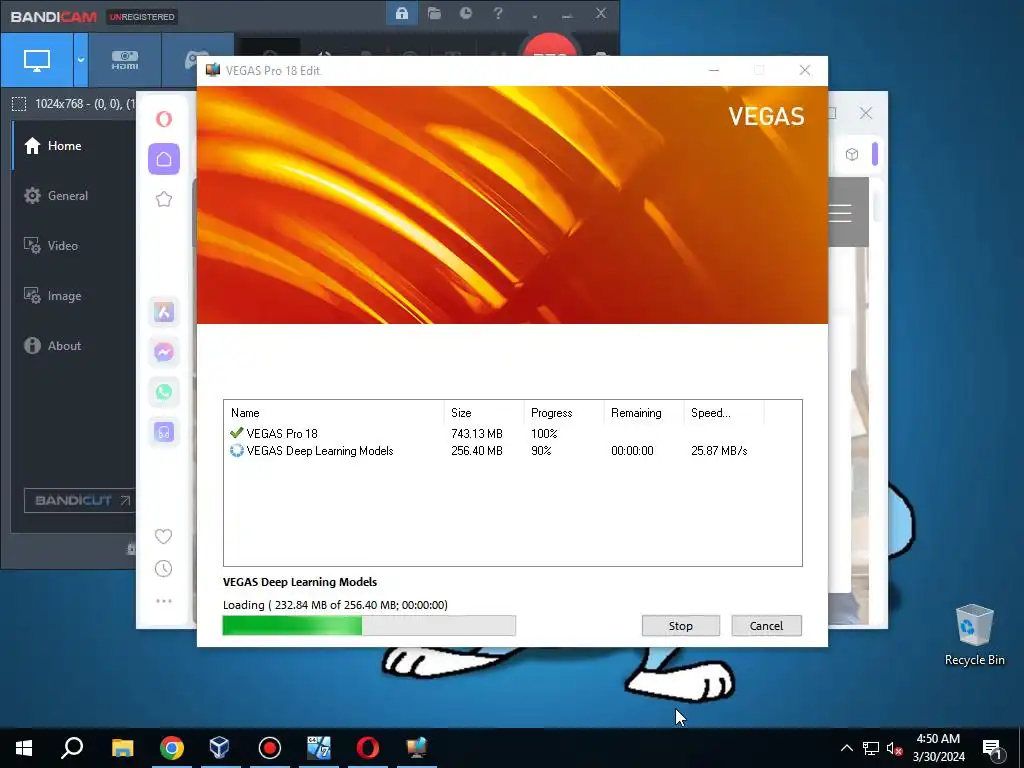
Task: Open Messenger in the Opera sidebar
Action: click(164, 352)
